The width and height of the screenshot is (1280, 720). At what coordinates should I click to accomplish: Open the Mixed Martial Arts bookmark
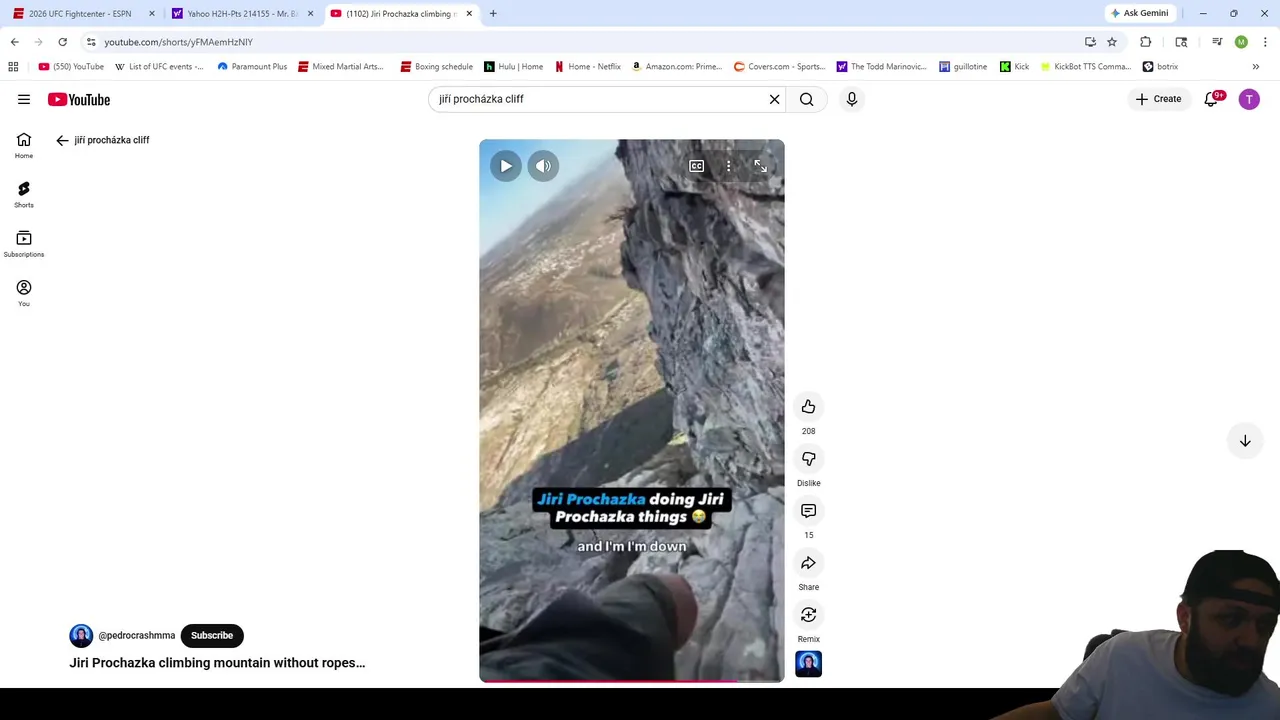tap(341, 67)
